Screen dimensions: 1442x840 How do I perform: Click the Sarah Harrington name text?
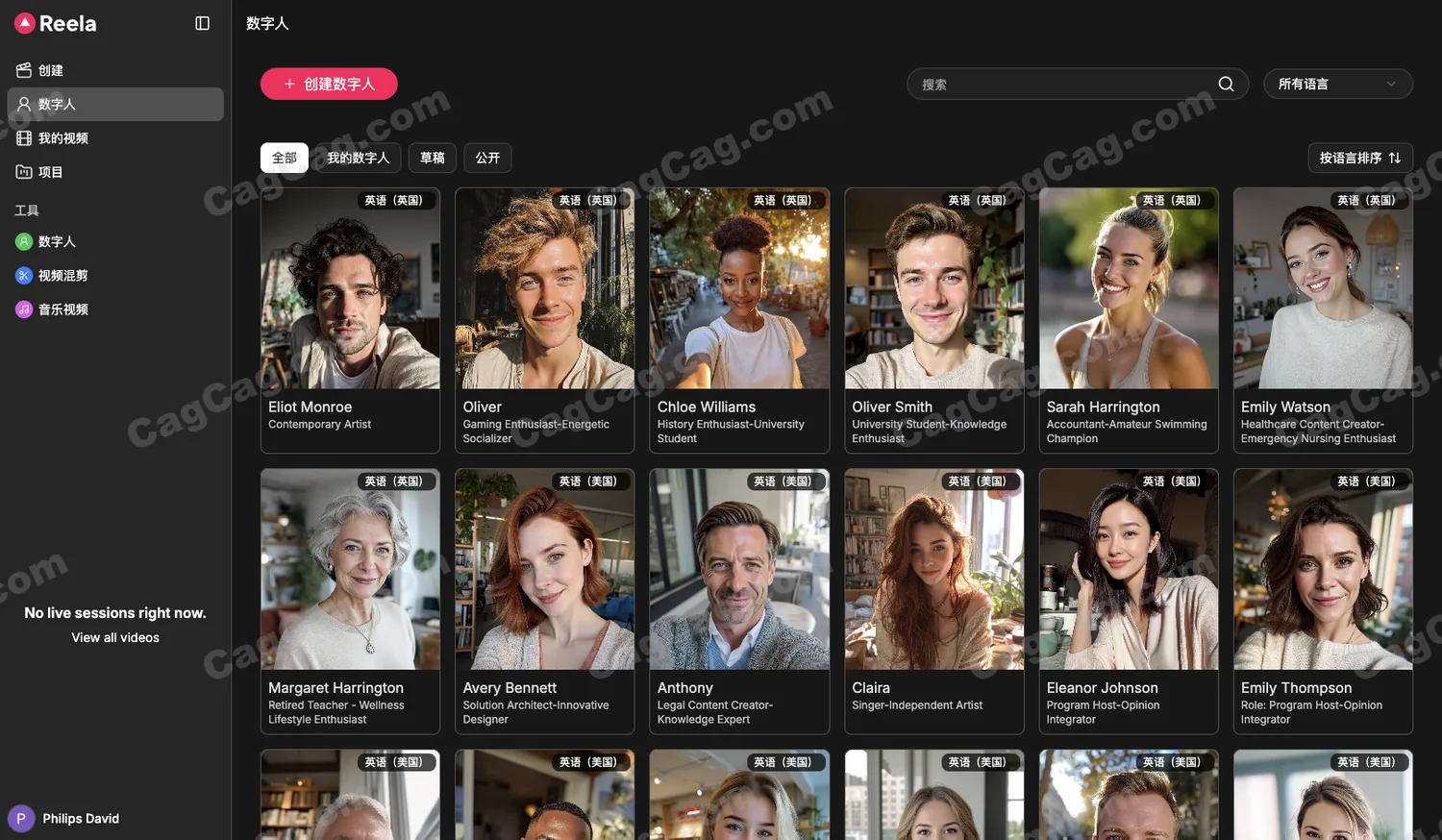tap(1104, 408)
